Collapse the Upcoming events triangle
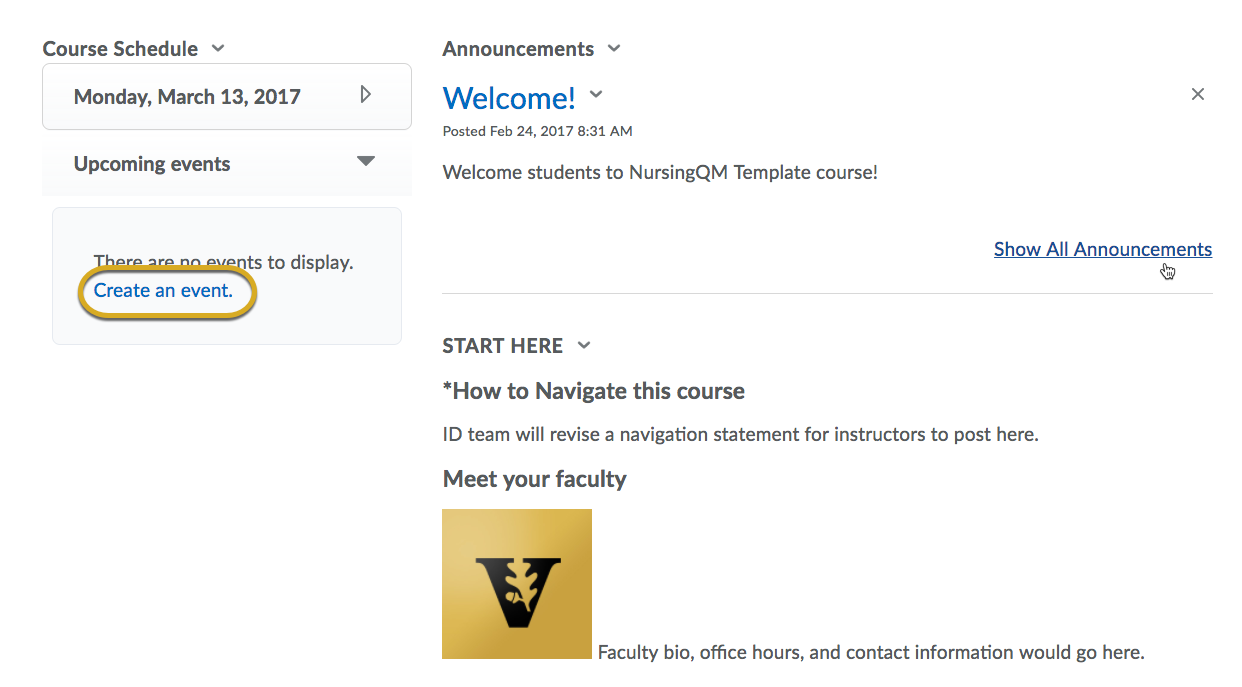1242x687 pixels. point(366,162)
